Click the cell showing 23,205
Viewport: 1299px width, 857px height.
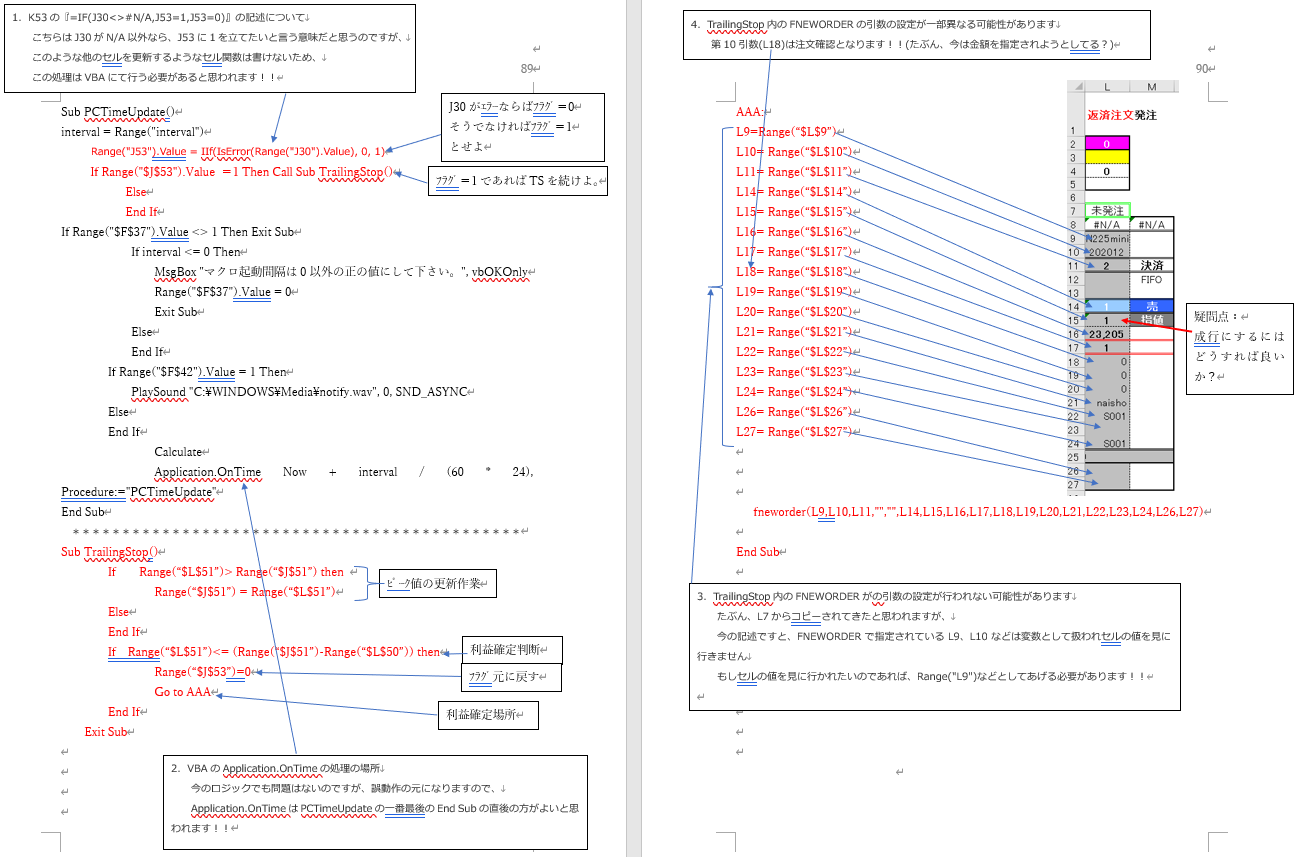coord(1107,334)
